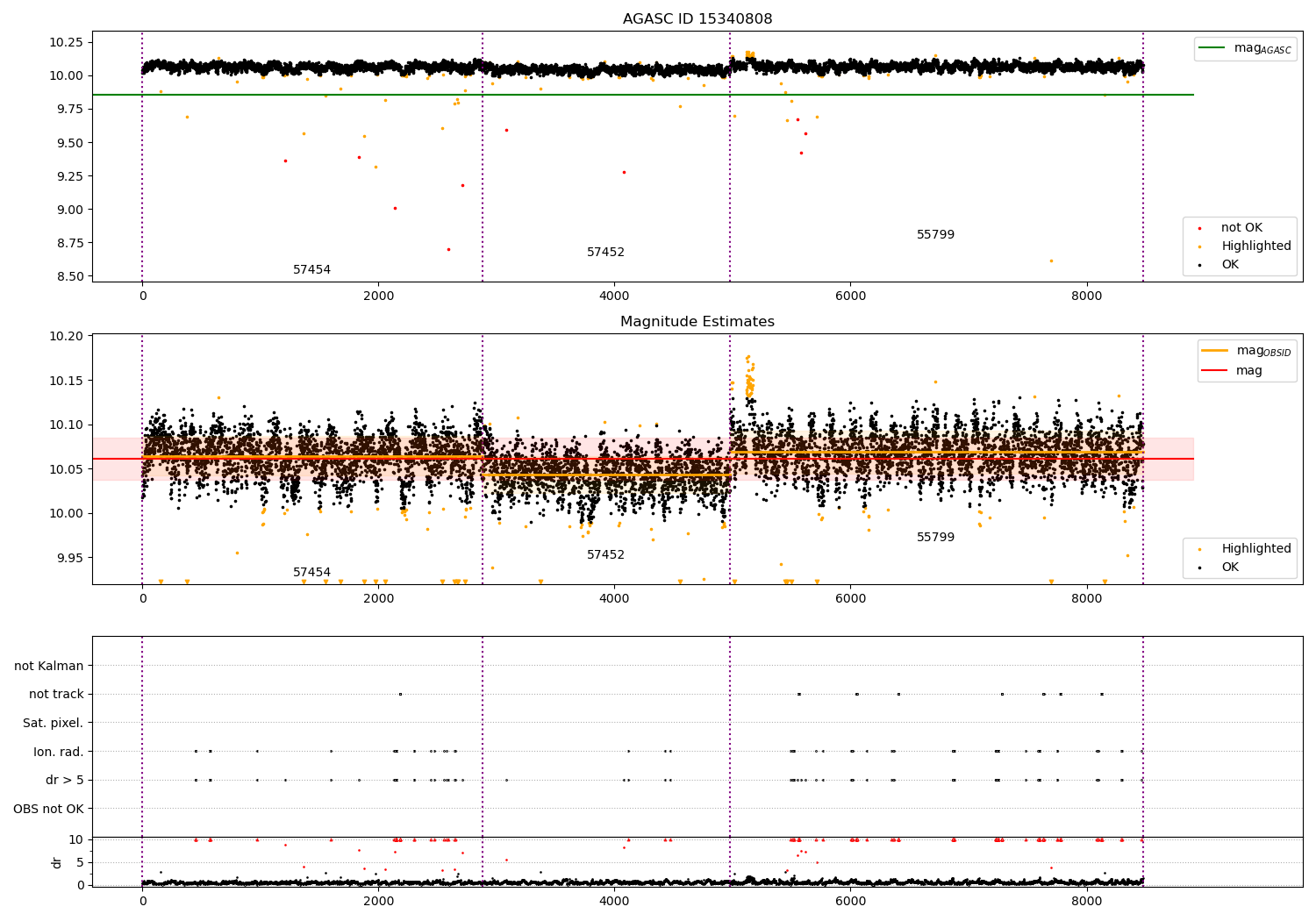
Task: Click the 5 tick on the dr axis
Action: pyautogui.click(x=80, y=862)
